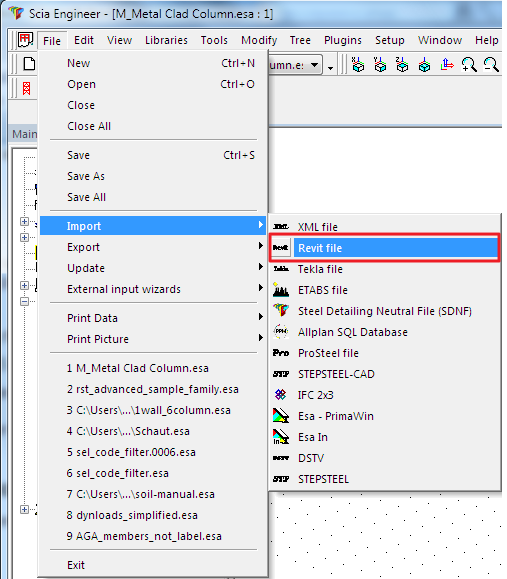507x579 pixels.
Task: Collapse the minus node in main tree
Action: point(24,301)
